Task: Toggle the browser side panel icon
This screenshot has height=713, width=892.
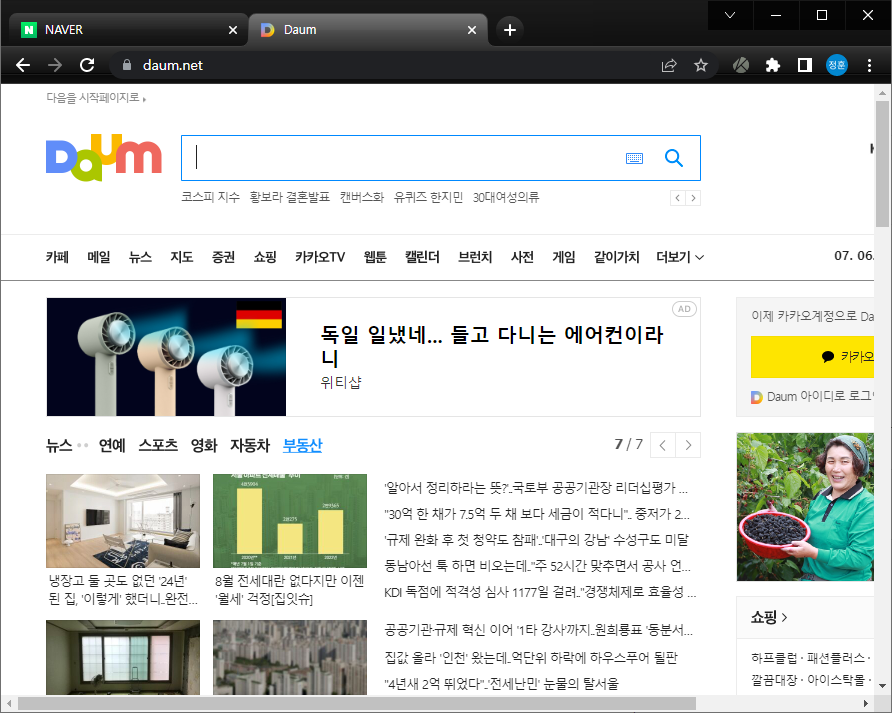Action: tap(804, 65)
